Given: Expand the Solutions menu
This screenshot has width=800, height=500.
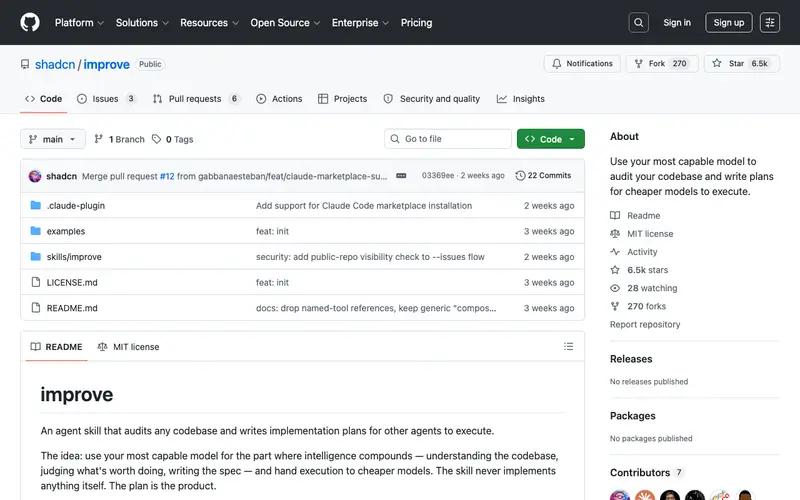Looking at the screenshot, I should [142, 22].
